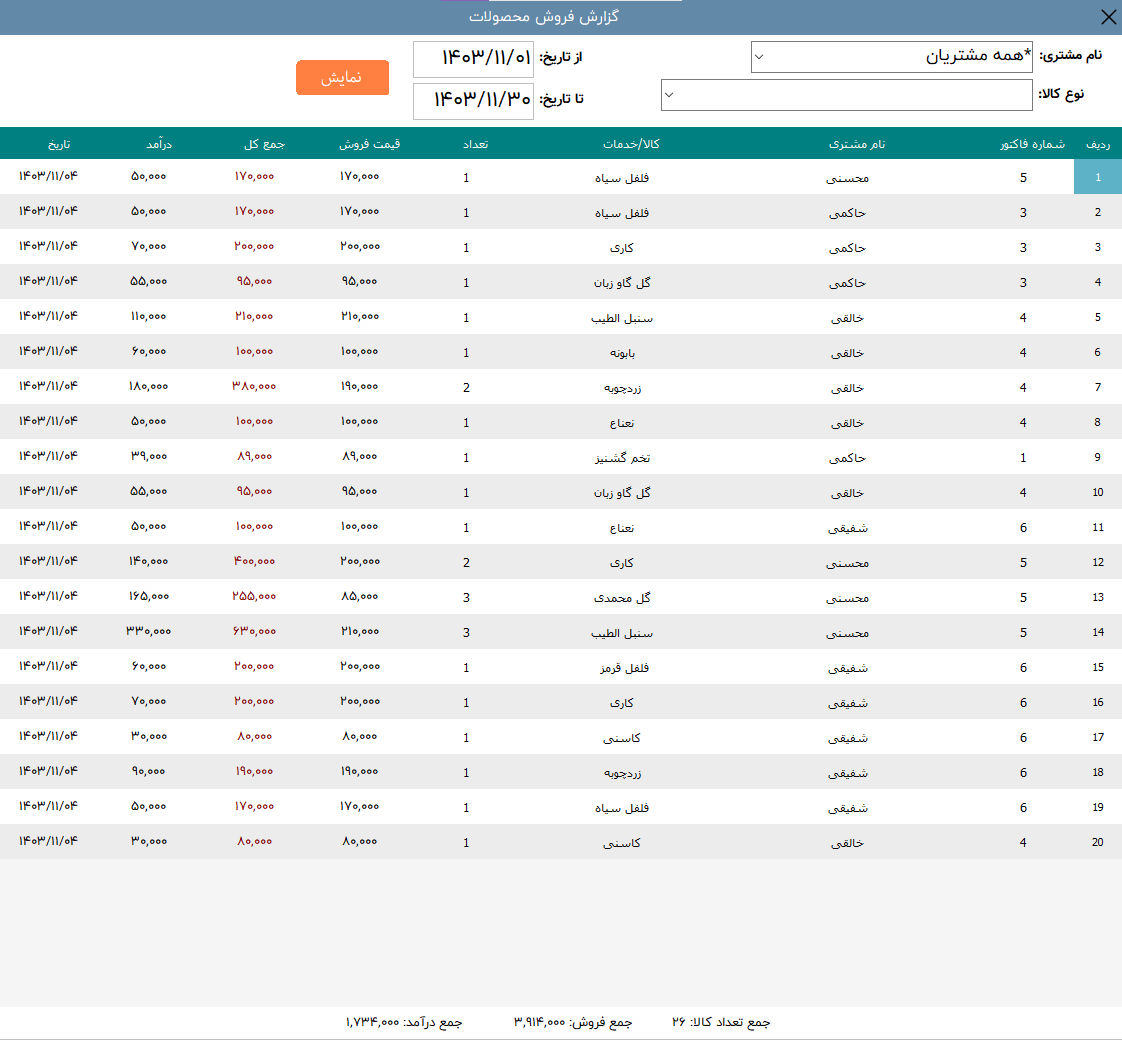Click income ۹۰,۰۰۰ in row 18

pyautogui.click(x=149, y=771)
